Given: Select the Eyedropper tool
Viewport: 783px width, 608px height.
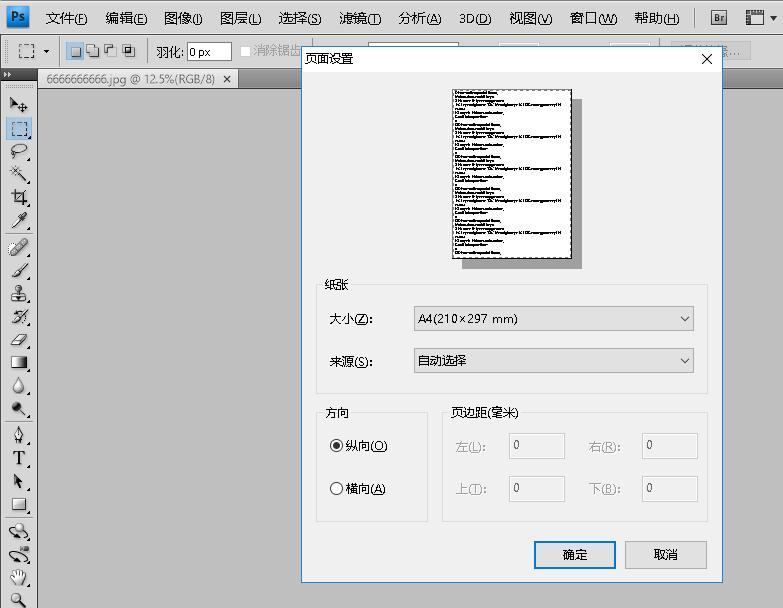Looking at the screenshot, I should pos(19,220).
